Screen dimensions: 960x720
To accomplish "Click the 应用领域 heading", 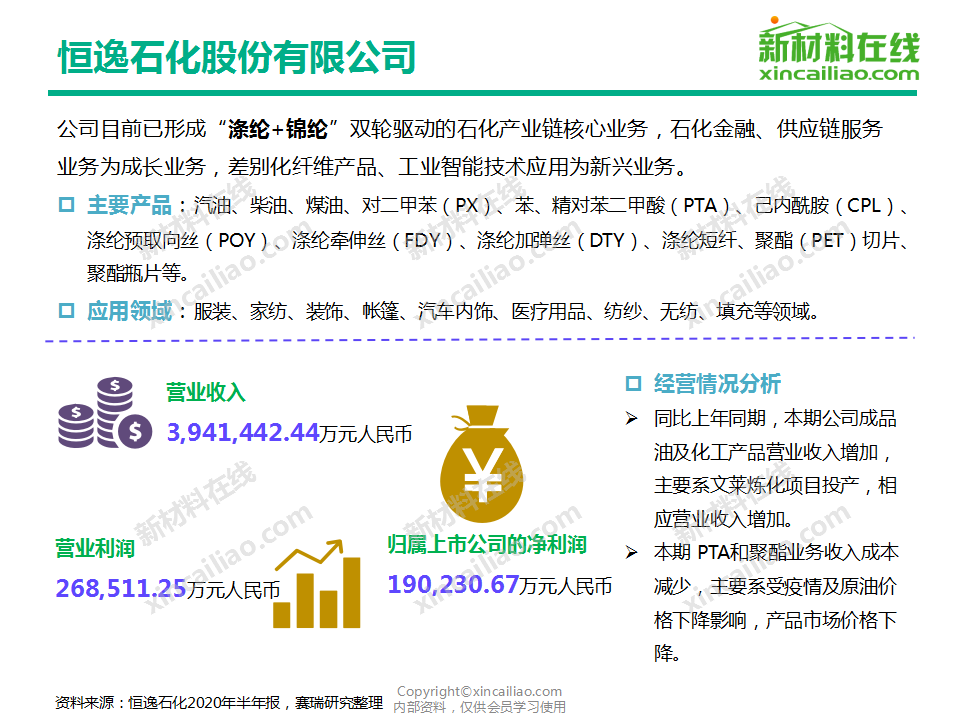I will 129,312.
